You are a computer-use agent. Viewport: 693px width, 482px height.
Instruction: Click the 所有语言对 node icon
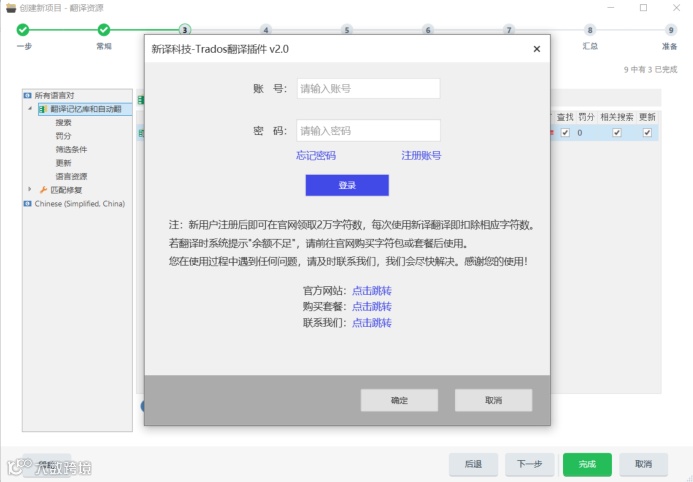tap(27, 95)
